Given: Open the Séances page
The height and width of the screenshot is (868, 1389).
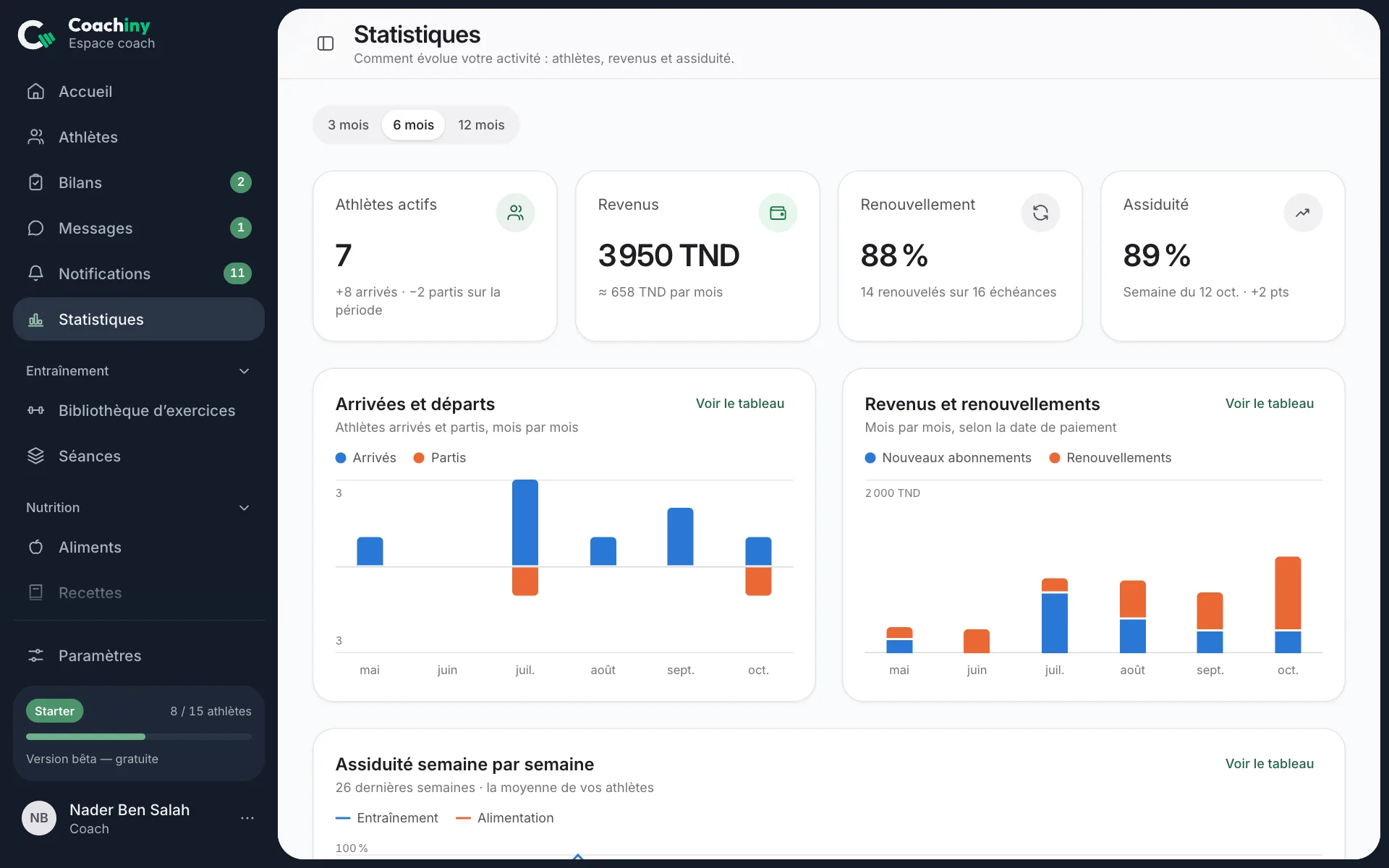Looking at the screenshot, I should (139, 456).
